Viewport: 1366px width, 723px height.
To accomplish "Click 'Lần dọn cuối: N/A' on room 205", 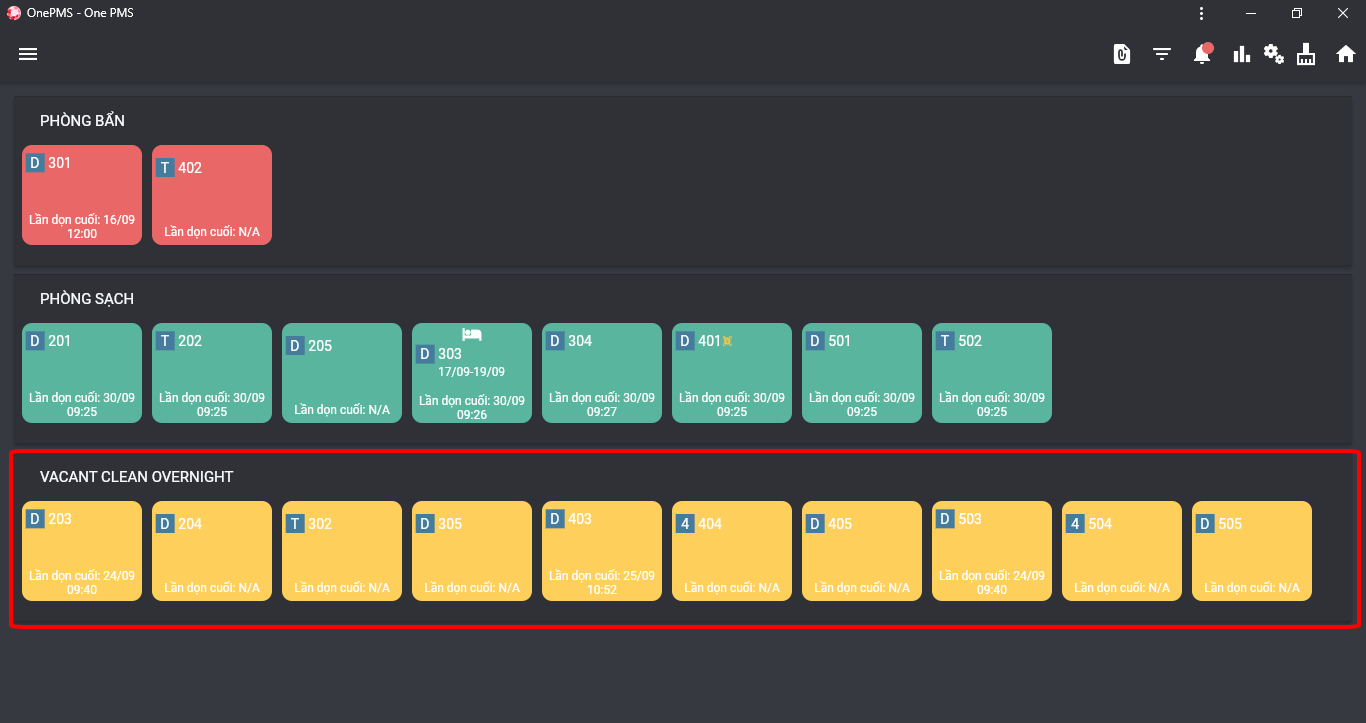I will 342,410.
